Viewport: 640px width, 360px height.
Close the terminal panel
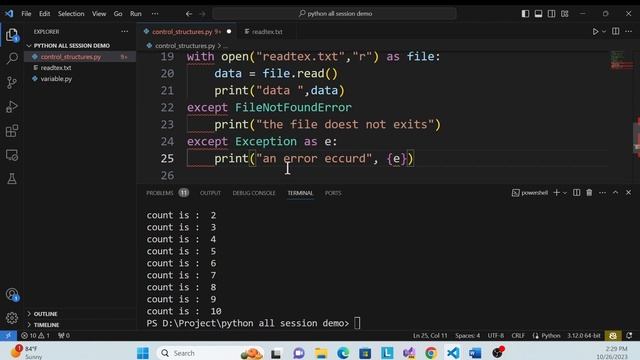(629, 192)
